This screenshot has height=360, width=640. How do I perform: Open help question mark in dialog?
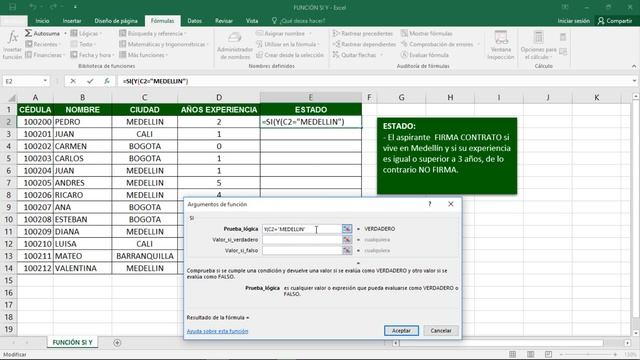(x=430, y=204)
